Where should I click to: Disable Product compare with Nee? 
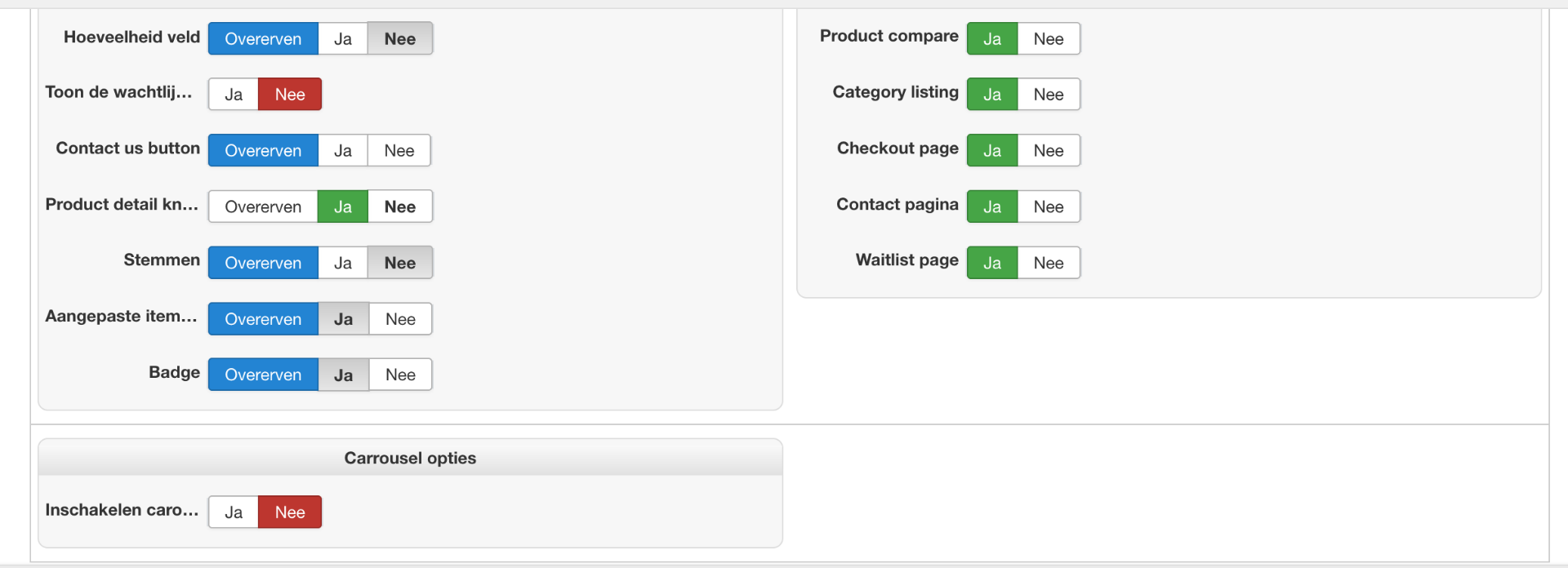1049,39
